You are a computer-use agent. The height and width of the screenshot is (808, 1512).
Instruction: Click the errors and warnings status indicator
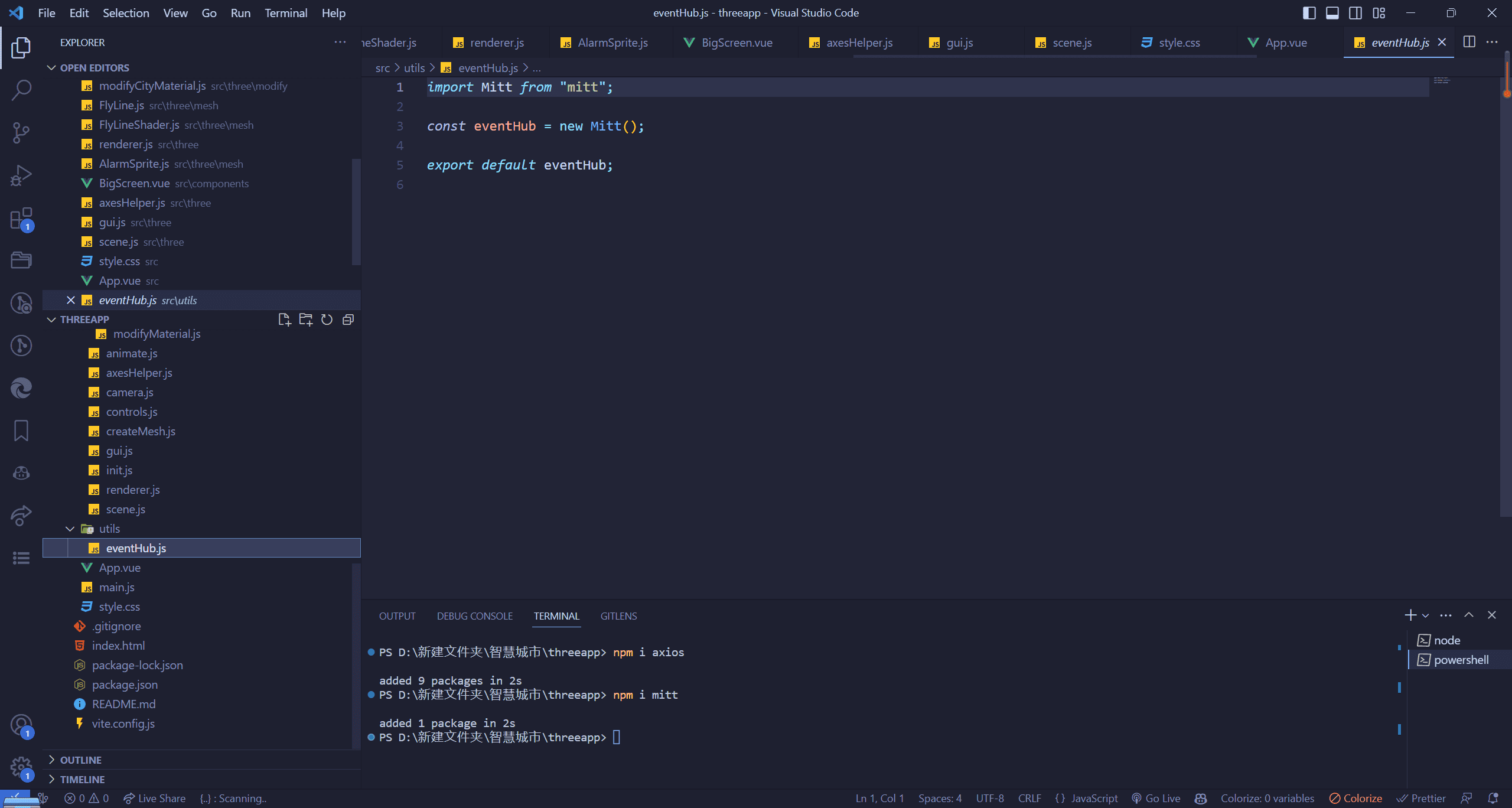pyautogui.click(x=86, y=799)
